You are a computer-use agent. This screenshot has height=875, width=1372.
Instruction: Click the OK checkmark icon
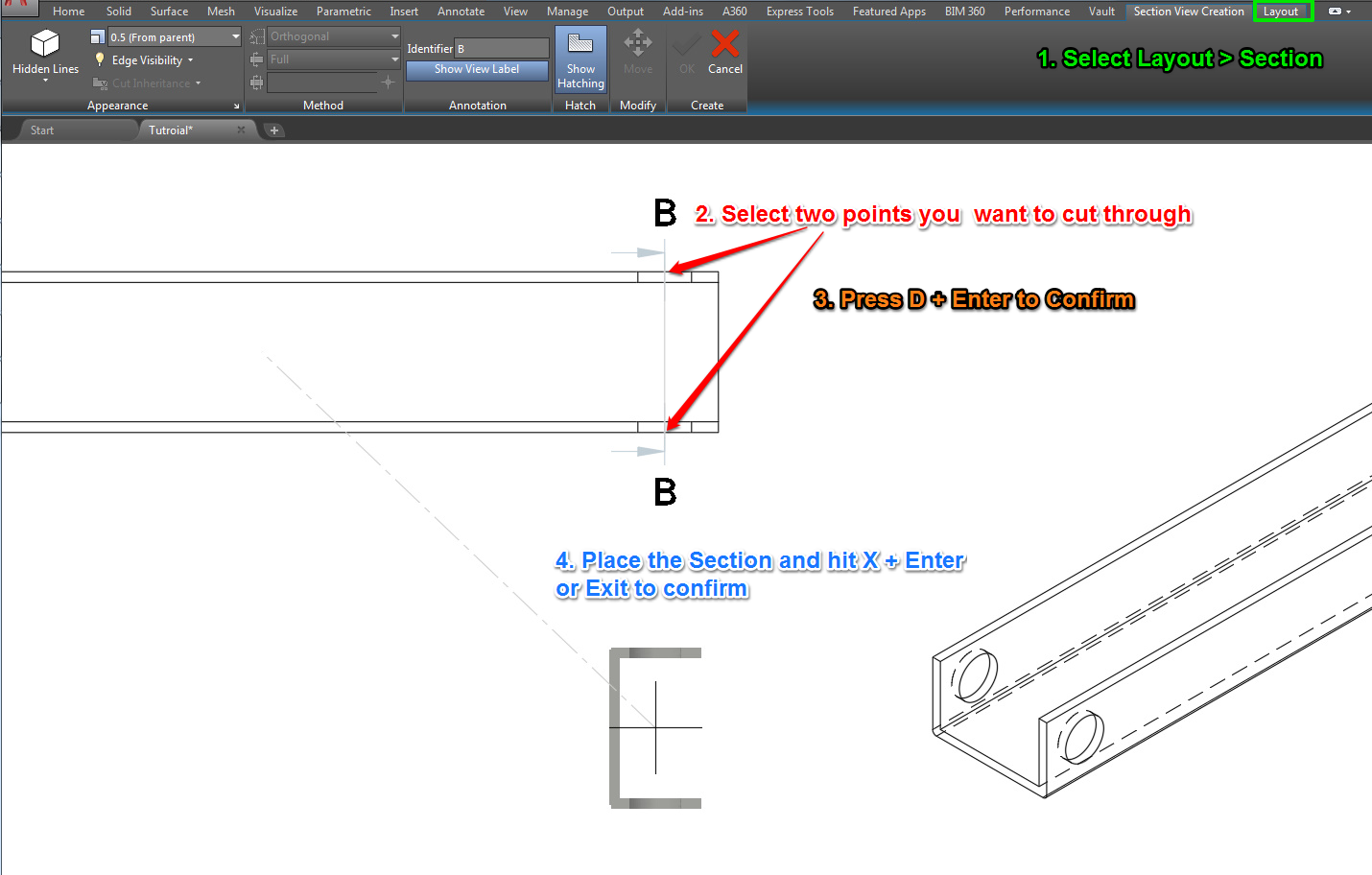[686, 44]
